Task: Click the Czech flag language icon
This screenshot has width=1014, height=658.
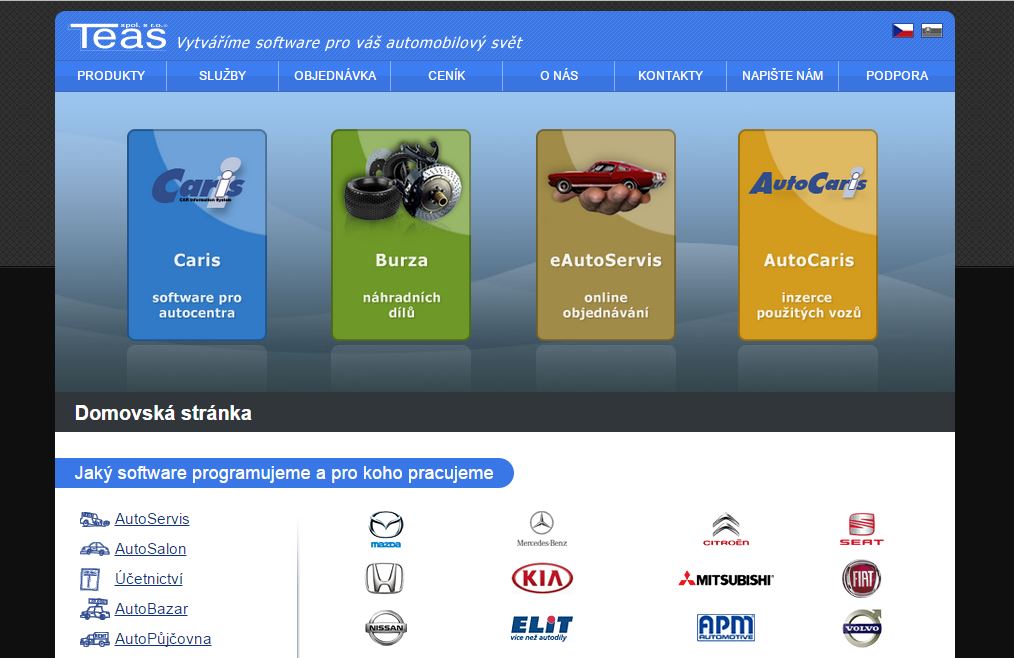Action: [x=902, y=31]
